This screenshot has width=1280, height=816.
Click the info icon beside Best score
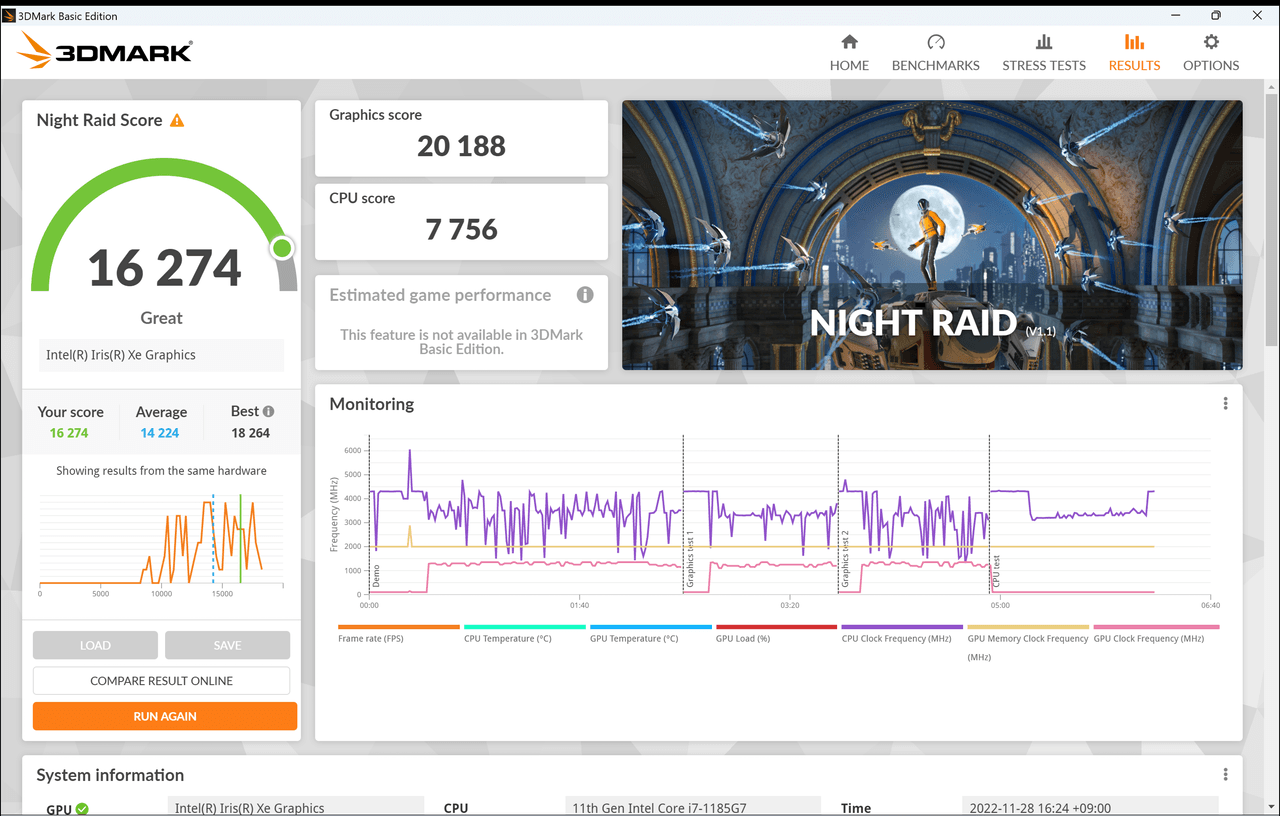pos(268,411)
